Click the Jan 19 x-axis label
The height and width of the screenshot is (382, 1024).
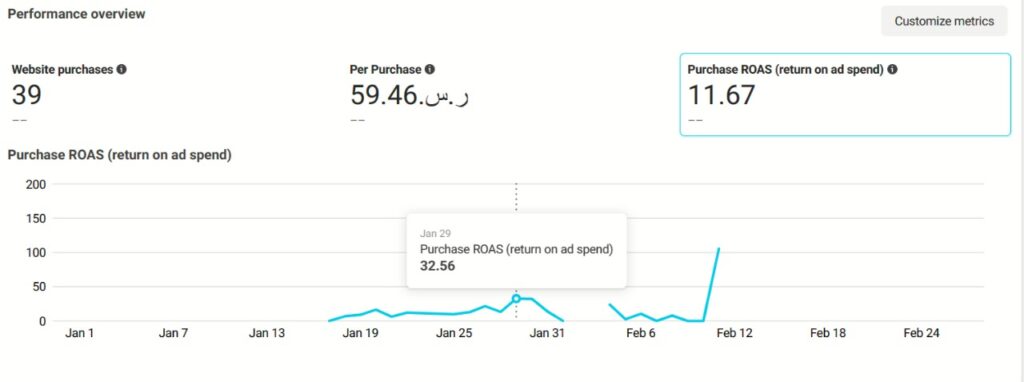coord(361,333)
